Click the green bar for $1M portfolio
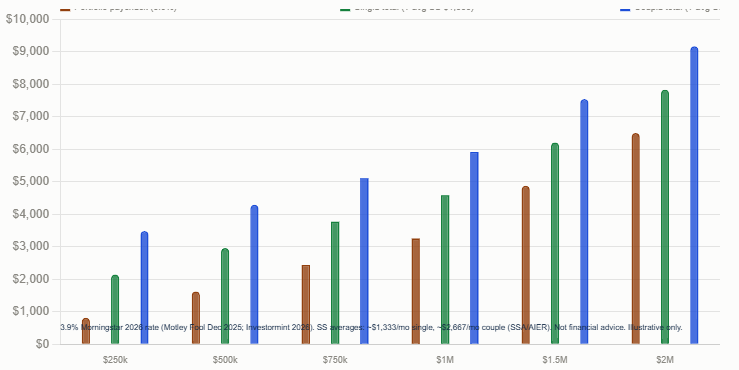The image size is (739, 370). 445,270
